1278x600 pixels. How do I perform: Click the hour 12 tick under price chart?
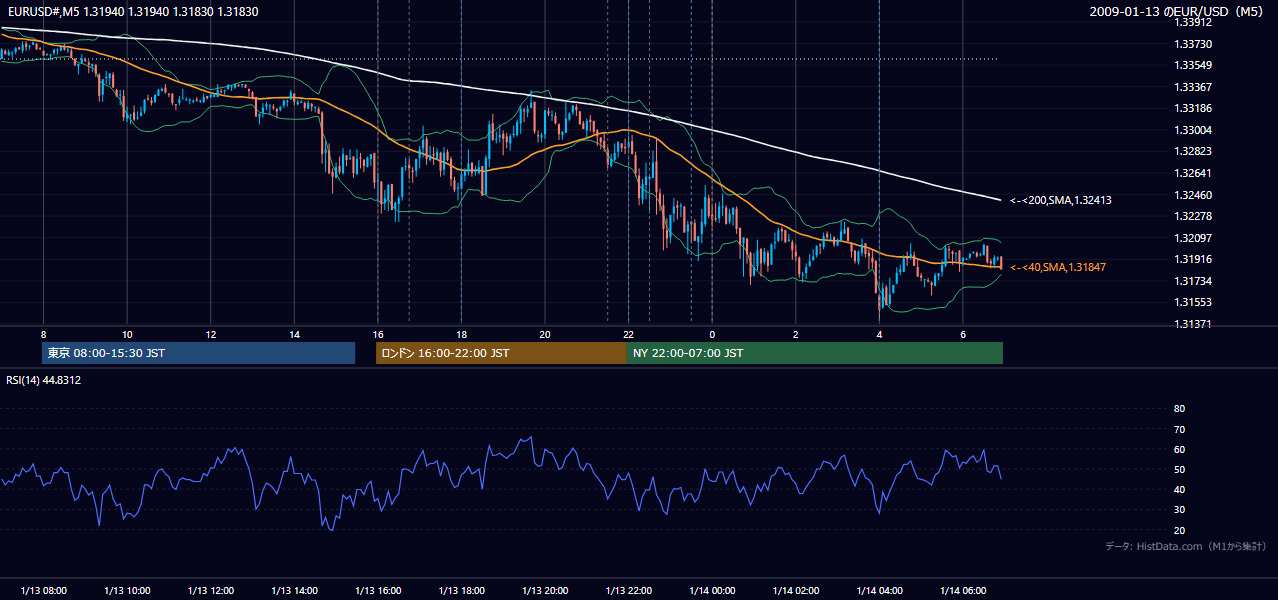[x=210, y=334]
